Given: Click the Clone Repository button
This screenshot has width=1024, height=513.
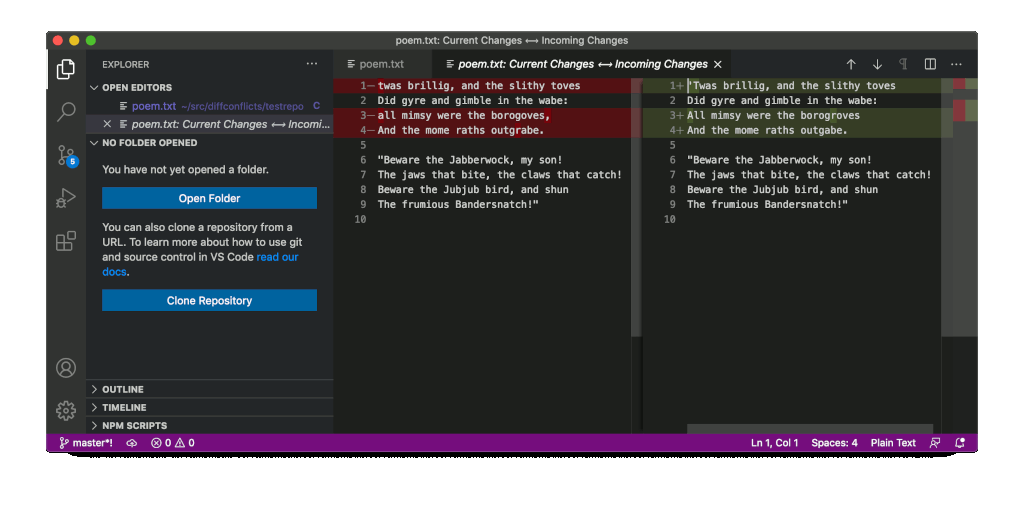Looking at the screenshot, I should (209, 300).
